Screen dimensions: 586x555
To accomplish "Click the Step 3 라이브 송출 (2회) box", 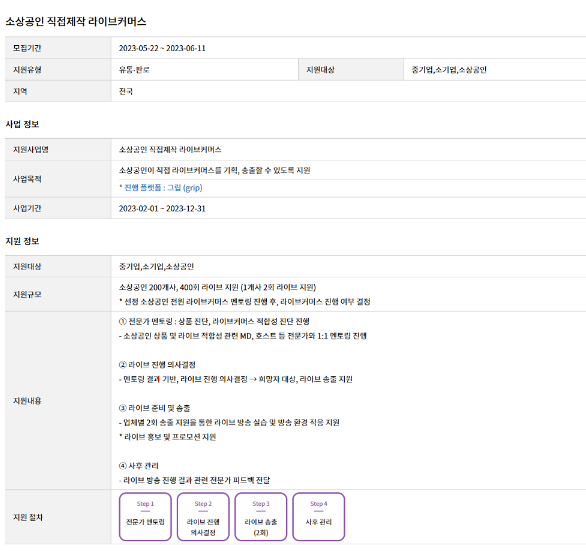I will pos(261,517).
